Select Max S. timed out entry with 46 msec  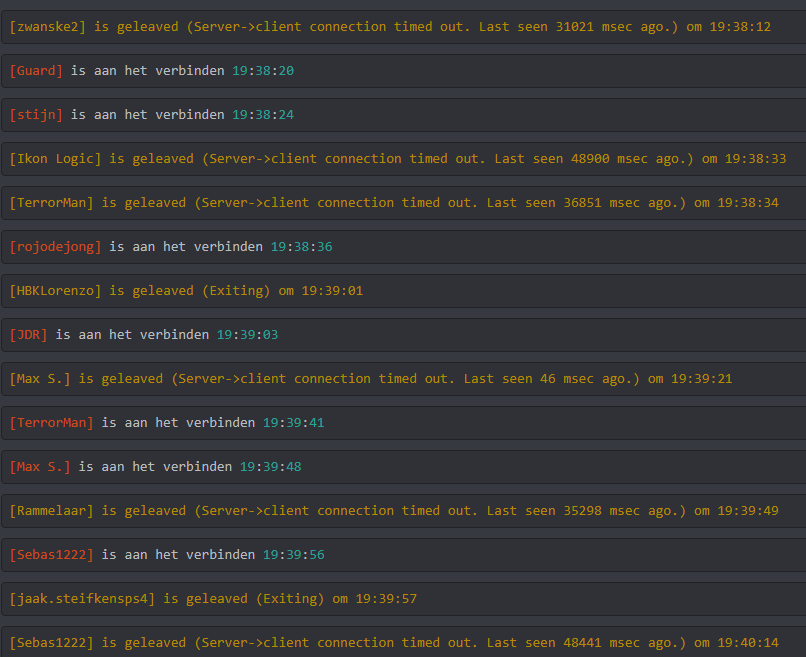400,379
